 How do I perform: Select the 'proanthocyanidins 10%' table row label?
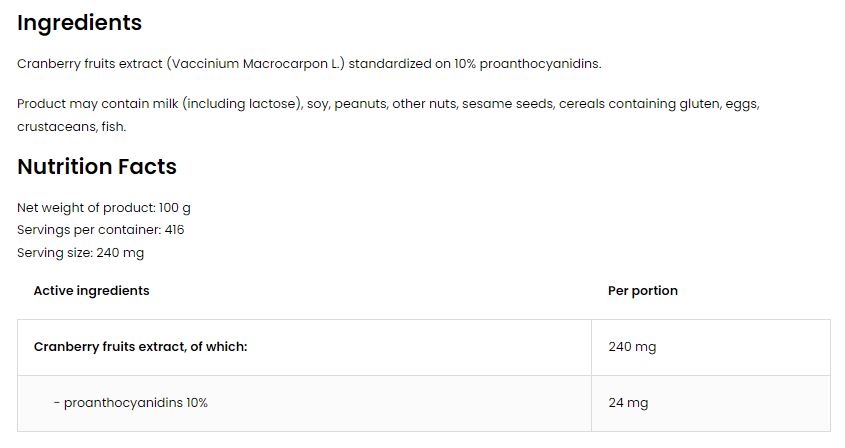point(135,403)
